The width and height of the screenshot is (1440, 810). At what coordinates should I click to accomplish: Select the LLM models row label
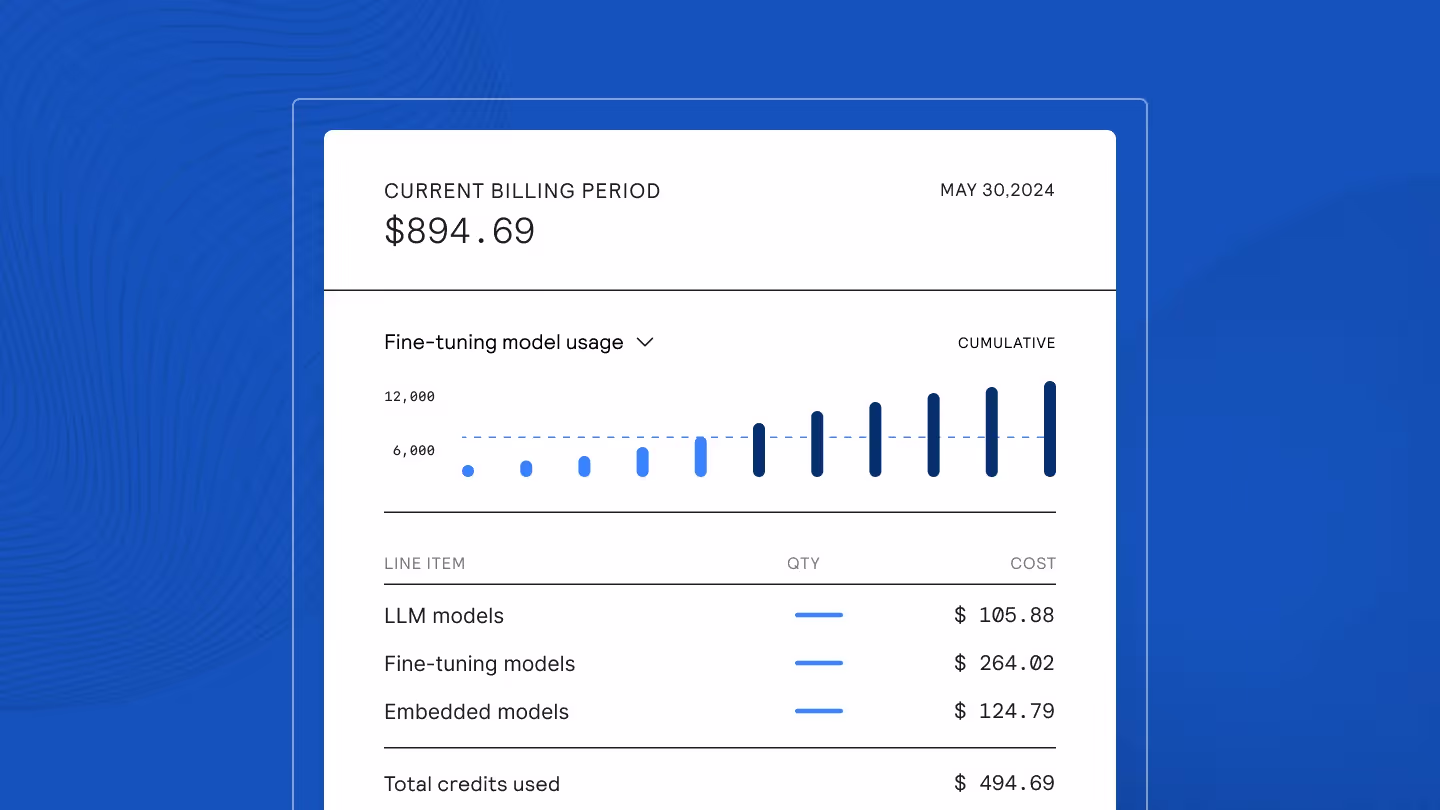444,616
